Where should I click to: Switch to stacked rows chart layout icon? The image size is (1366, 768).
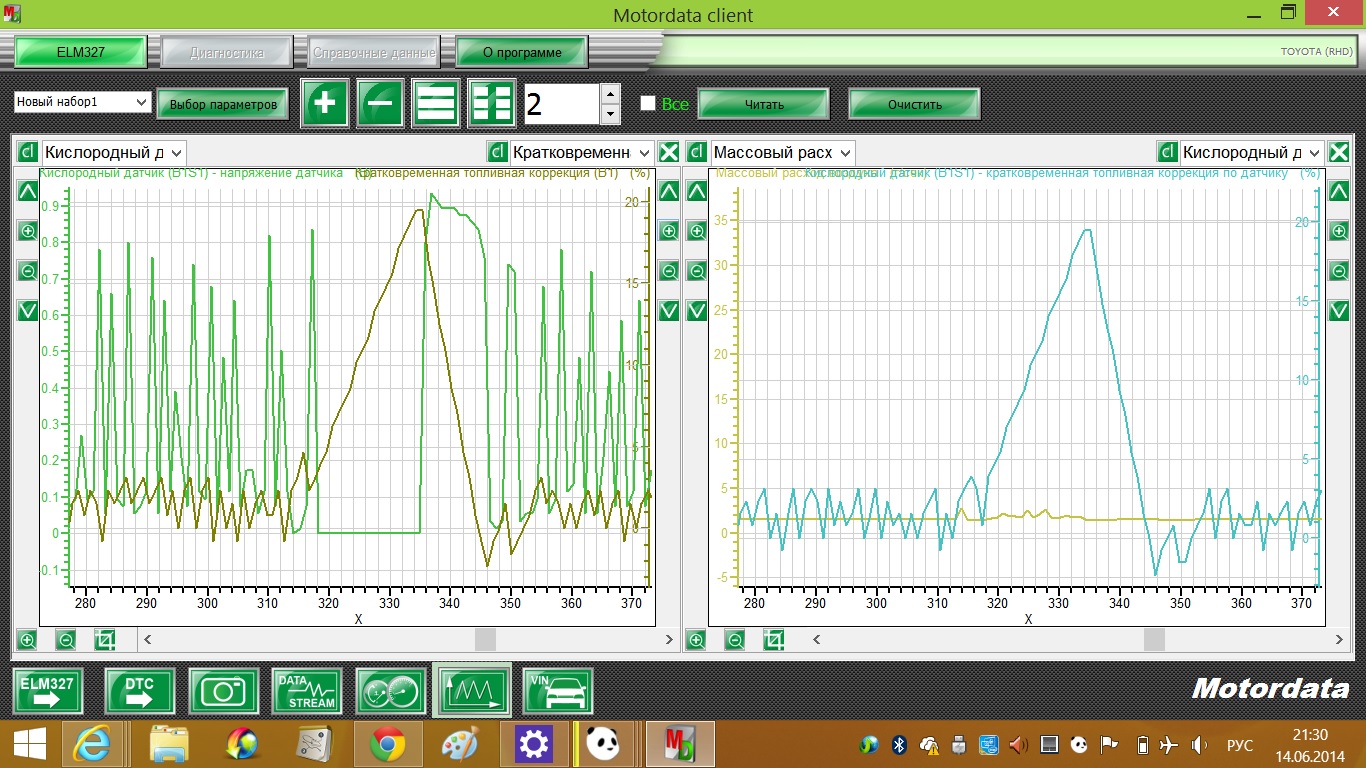click(436, 103)
